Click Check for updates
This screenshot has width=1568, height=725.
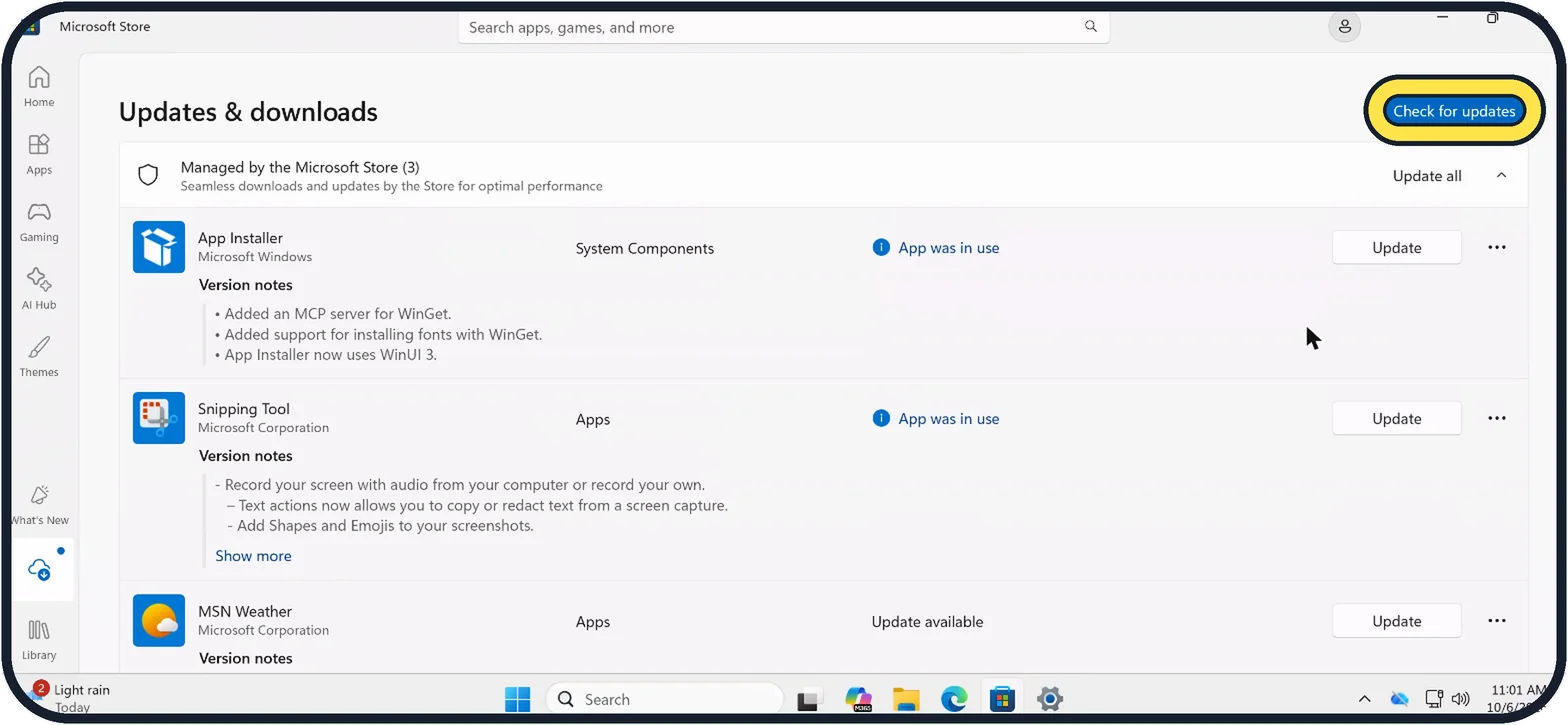(x=1454, y=111)
